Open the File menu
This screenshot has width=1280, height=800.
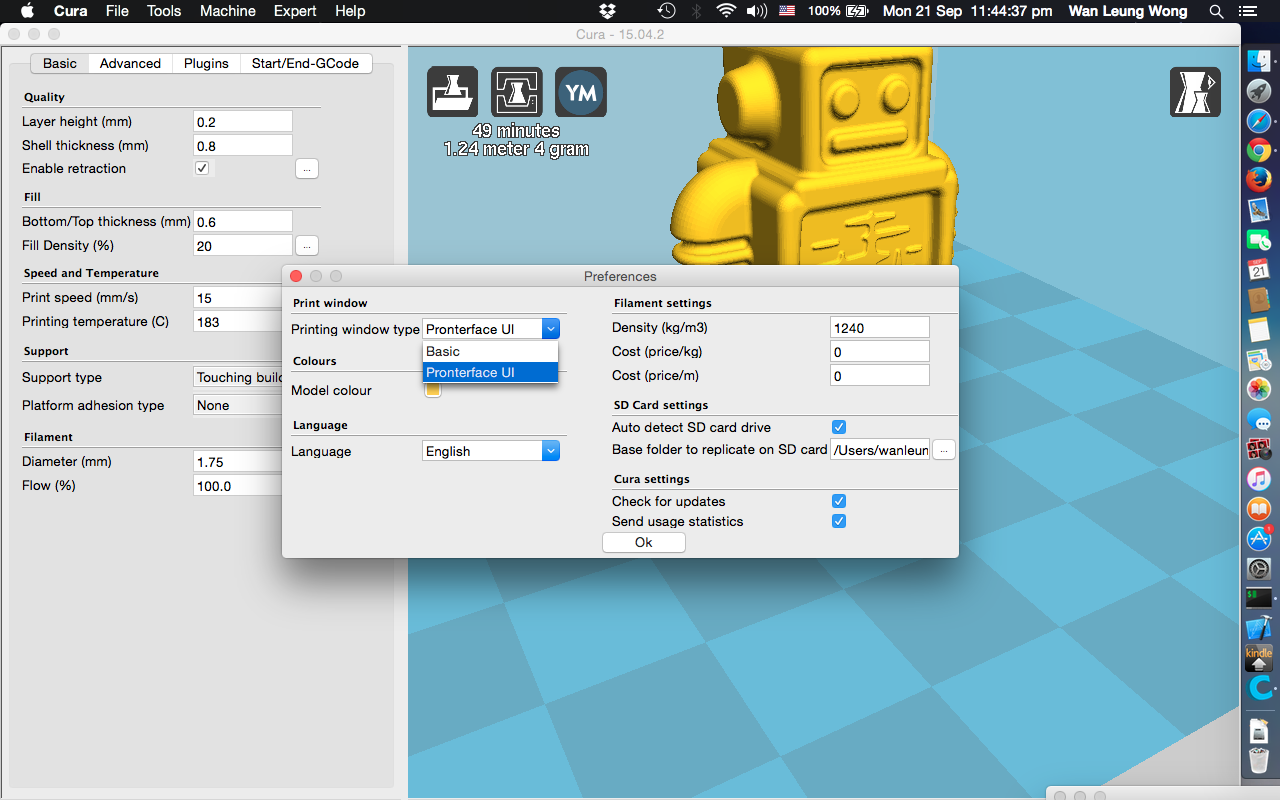tap(117, 11)
